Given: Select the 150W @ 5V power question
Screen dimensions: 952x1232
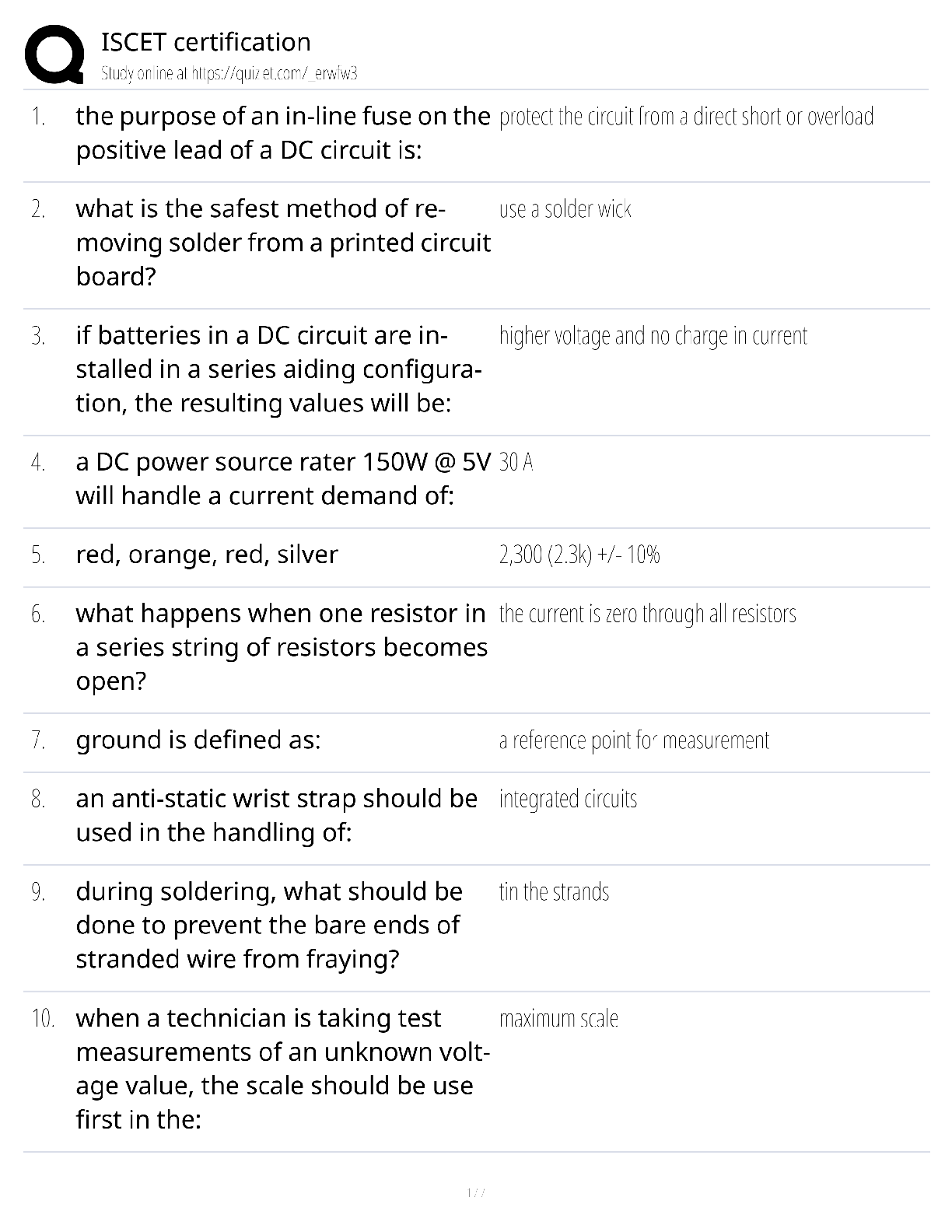Looking at the screenshot, I should coord(283,478).
